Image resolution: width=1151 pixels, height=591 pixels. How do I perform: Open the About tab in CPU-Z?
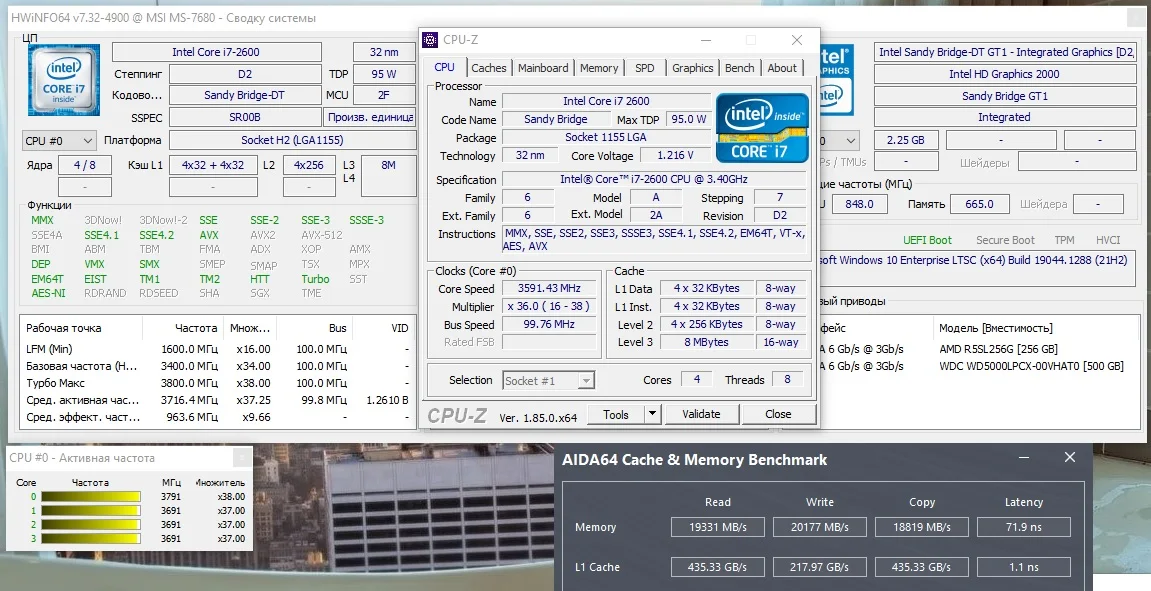click(782, 68)
